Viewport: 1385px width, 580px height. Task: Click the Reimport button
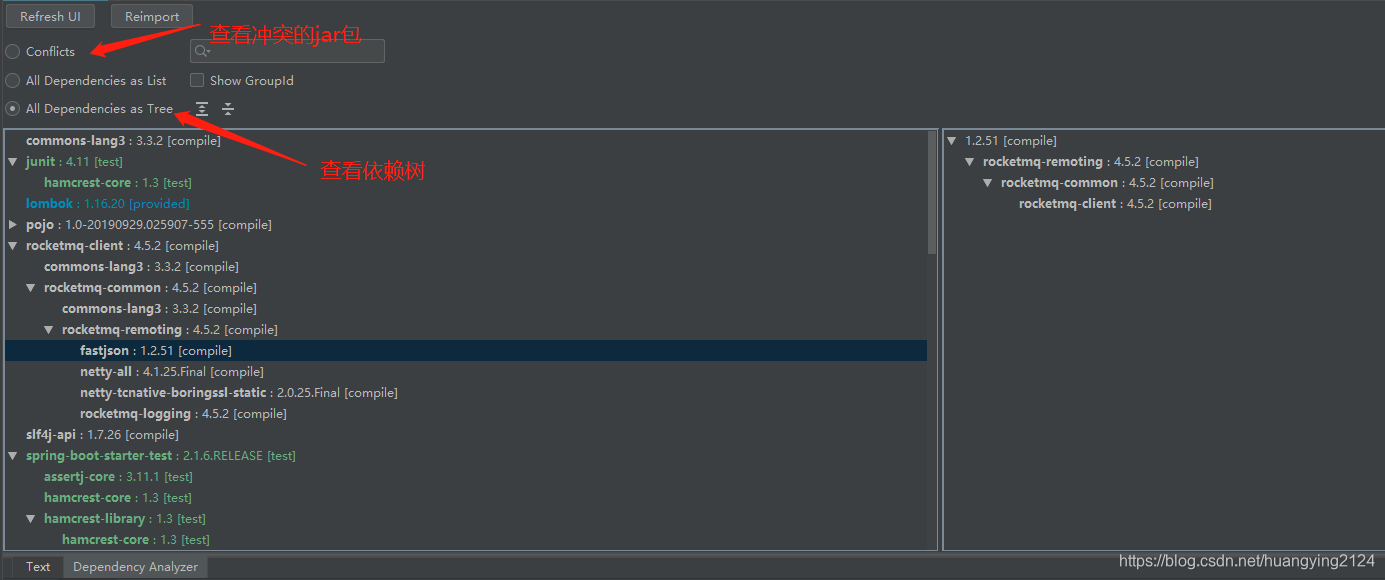pyautogui.click(x=151, y=16)
